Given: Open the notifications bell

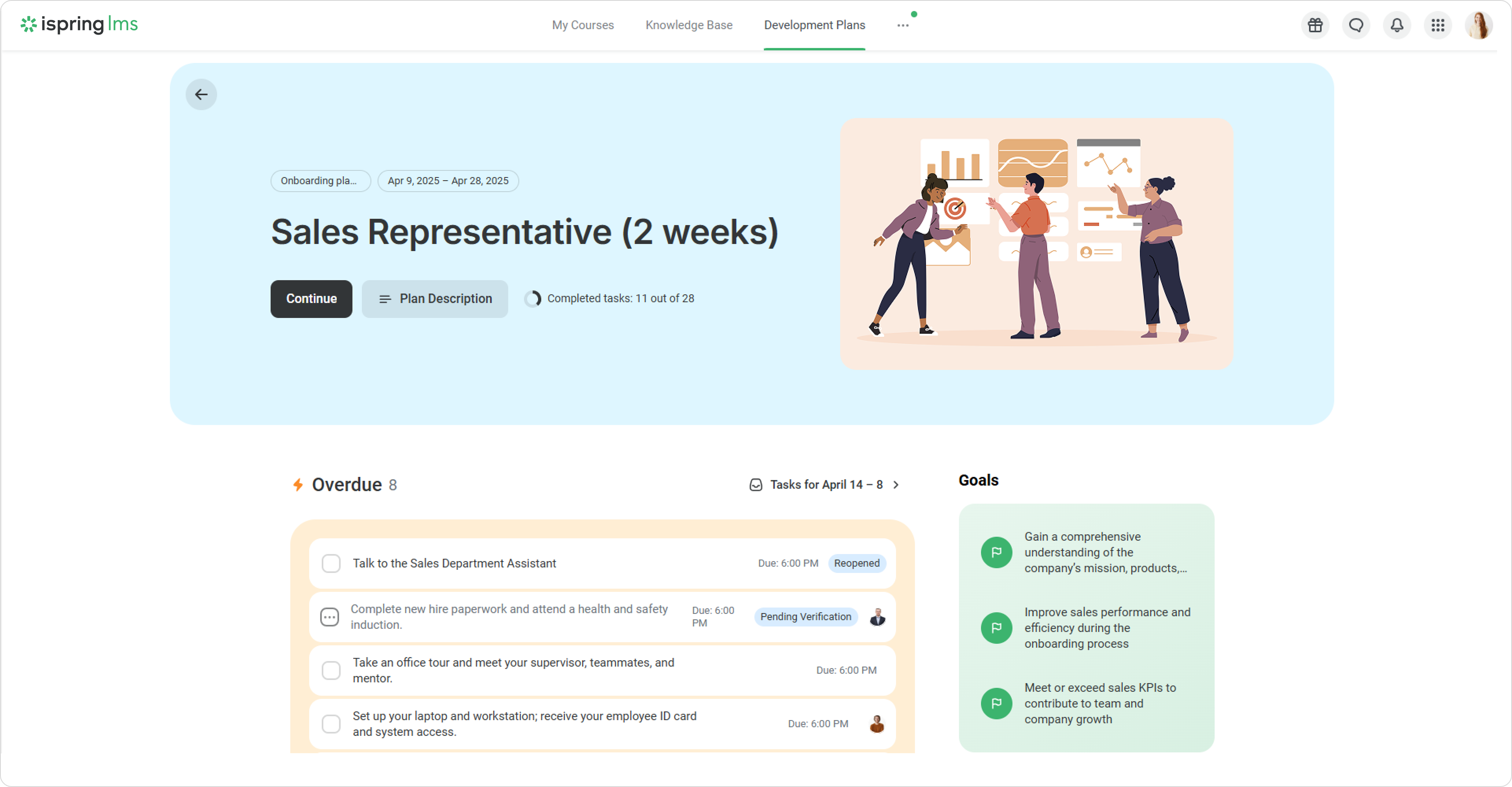Looking at the screenshot, I should coord(1396,25).
